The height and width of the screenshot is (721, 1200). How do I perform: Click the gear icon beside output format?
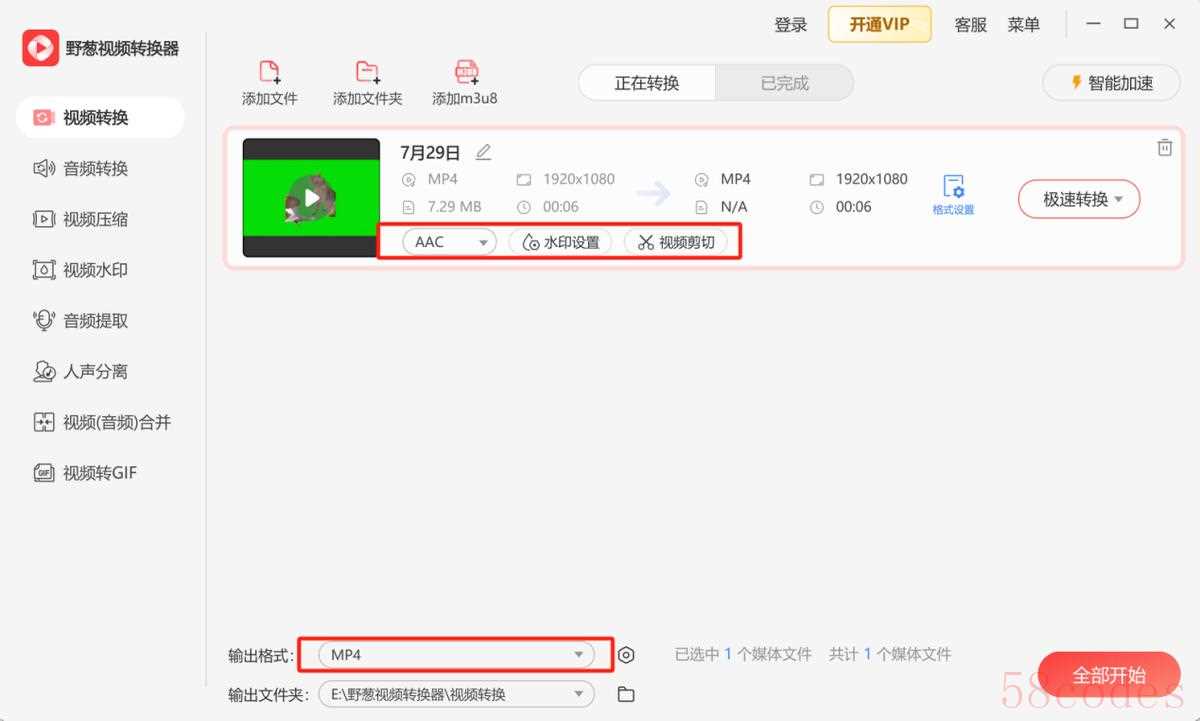626,655
